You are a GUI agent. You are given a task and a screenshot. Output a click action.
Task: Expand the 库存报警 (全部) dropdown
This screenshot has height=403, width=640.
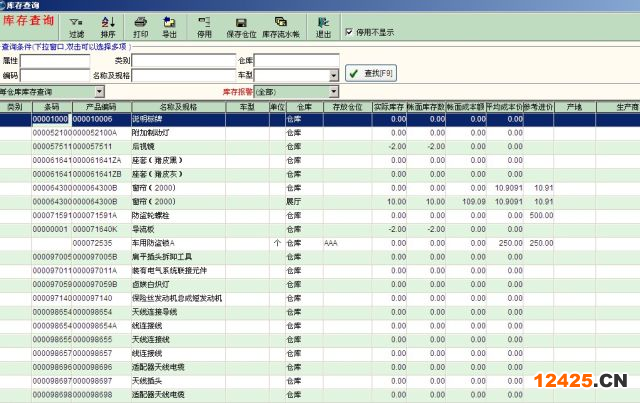tap(331, 91)
